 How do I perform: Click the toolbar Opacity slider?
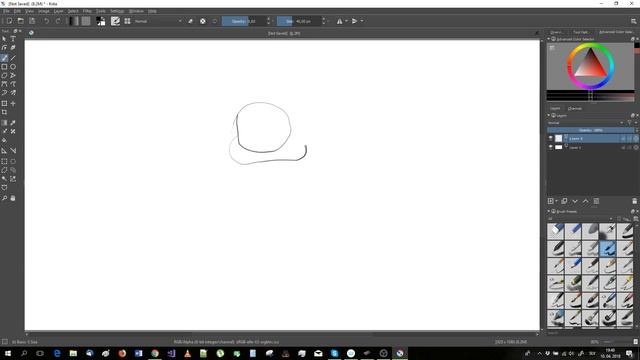coord(244,21)
